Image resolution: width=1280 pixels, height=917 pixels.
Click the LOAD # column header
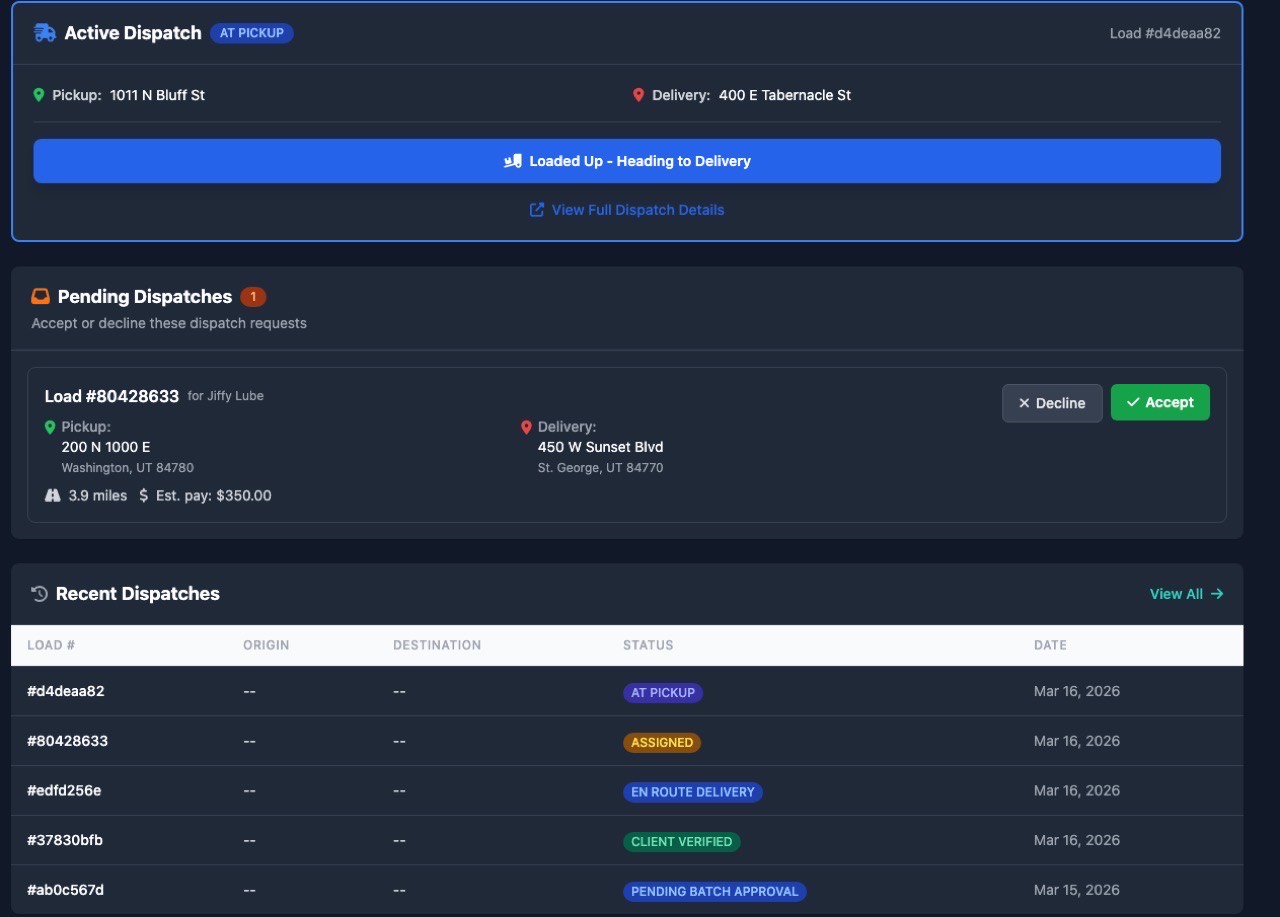tap(51, 645)
